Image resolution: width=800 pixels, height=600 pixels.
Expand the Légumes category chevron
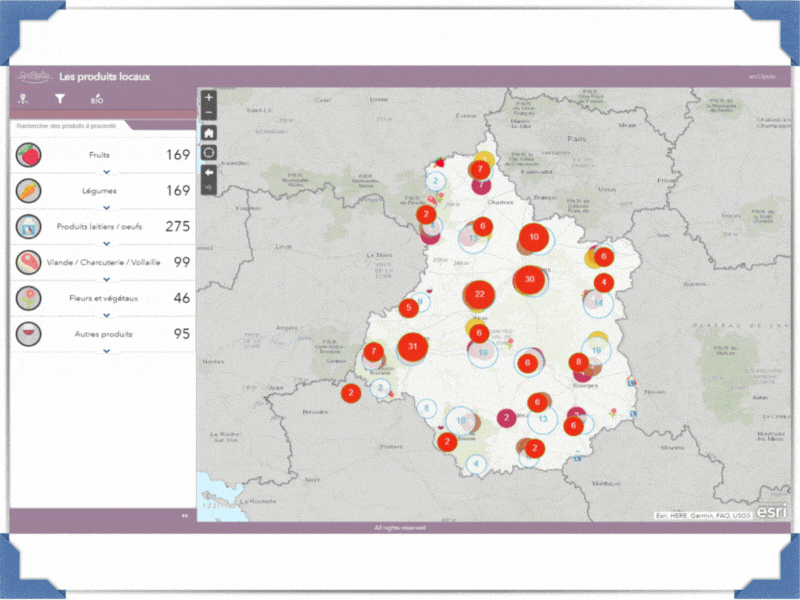pyautogui.click(x=107, y=208)
